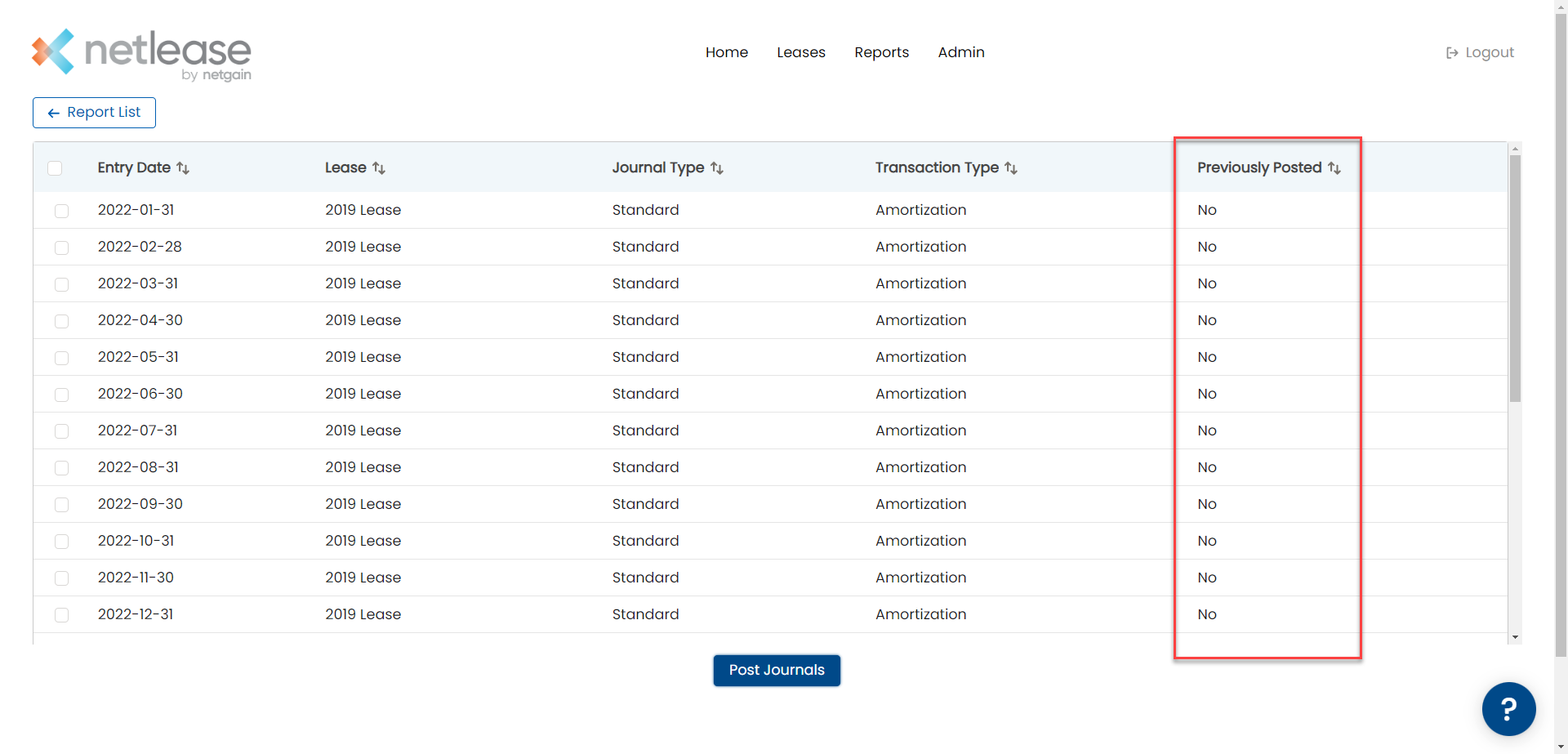Sort by Journal Type arrows icon

(x=717, y=168)
